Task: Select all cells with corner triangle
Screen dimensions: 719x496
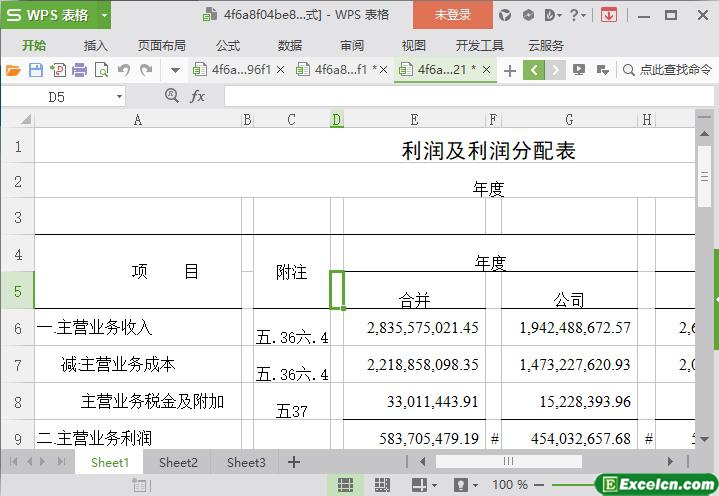Action: click(26, 120)
